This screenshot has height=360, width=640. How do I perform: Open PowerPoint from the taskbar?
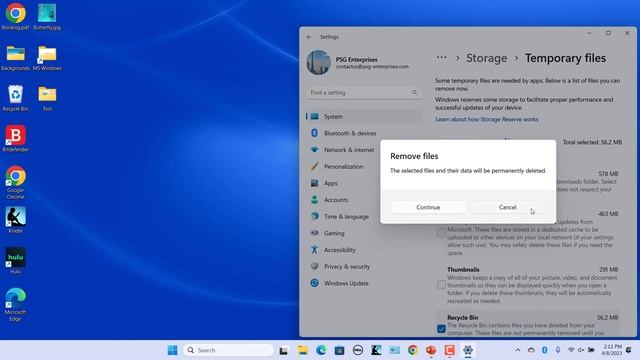point(431,350)
